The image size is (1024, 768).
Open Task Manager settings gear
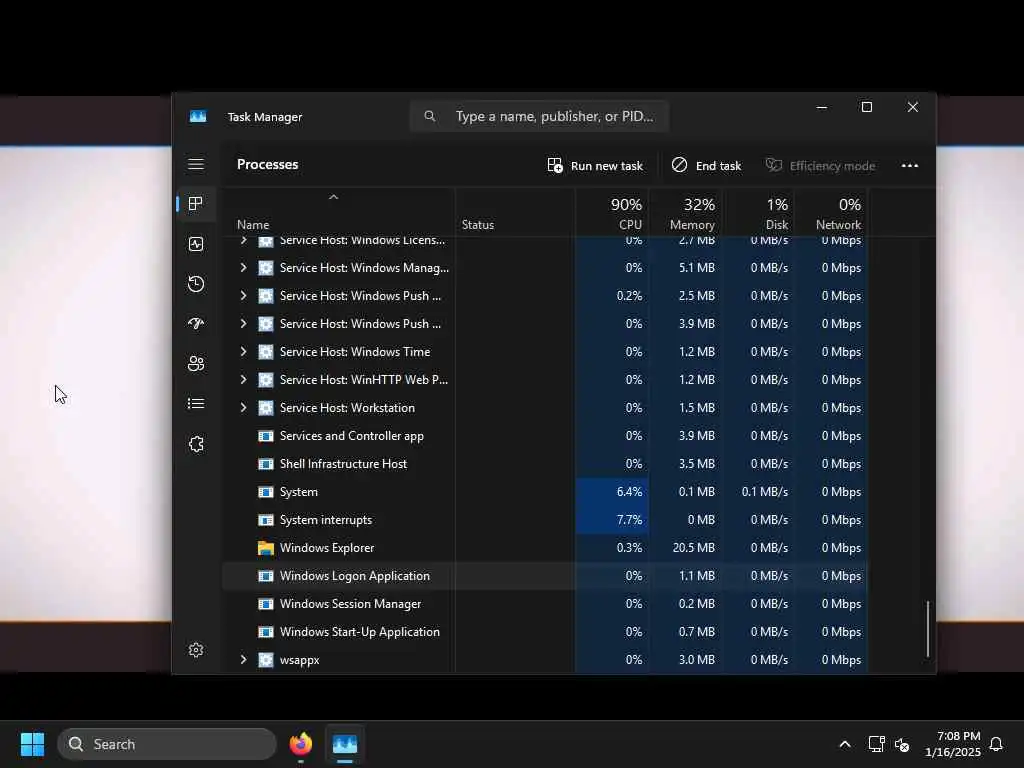(x=196, y=650)
